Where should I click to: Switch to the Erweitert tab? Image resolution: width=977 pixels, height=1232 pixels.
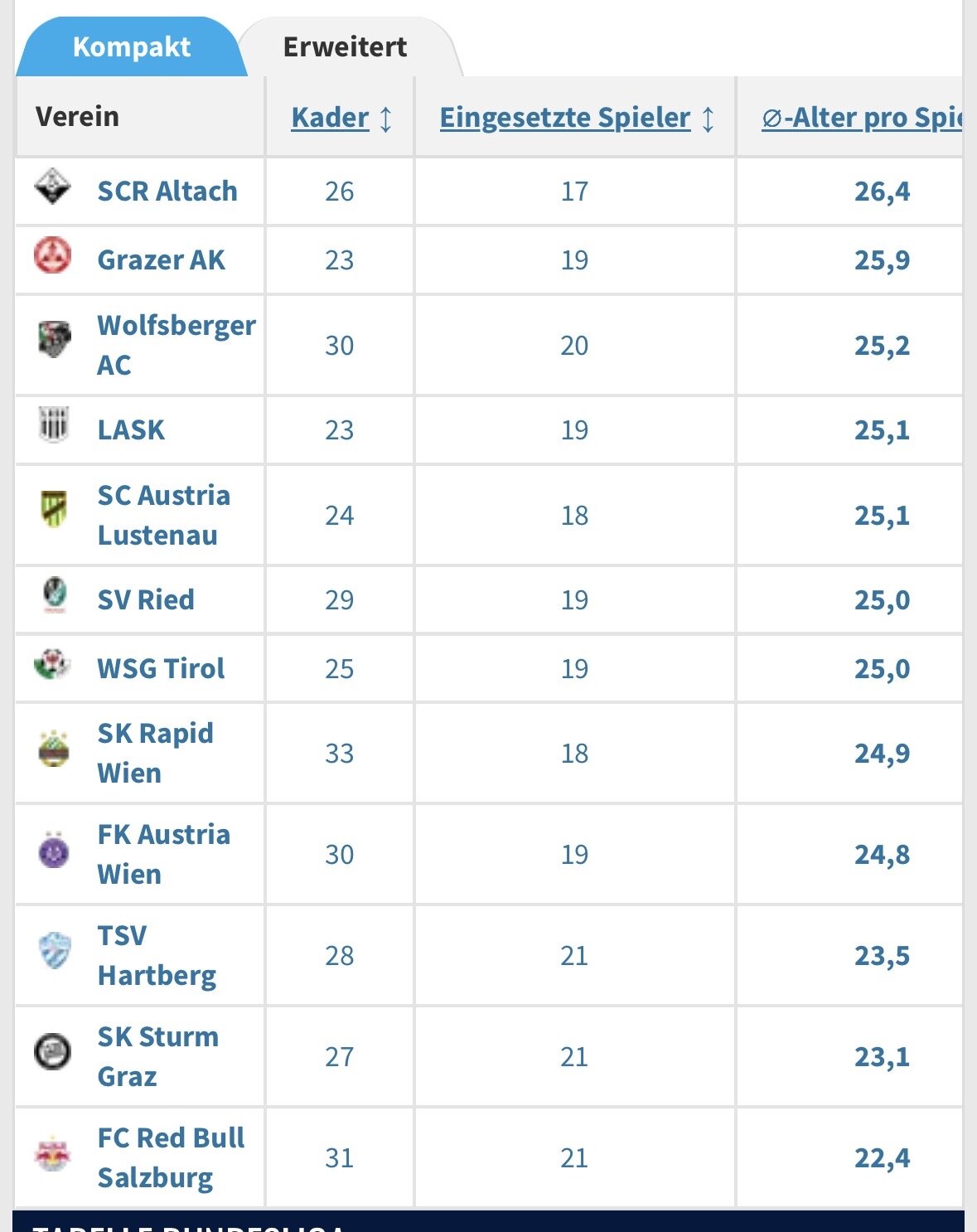(345, 47)
